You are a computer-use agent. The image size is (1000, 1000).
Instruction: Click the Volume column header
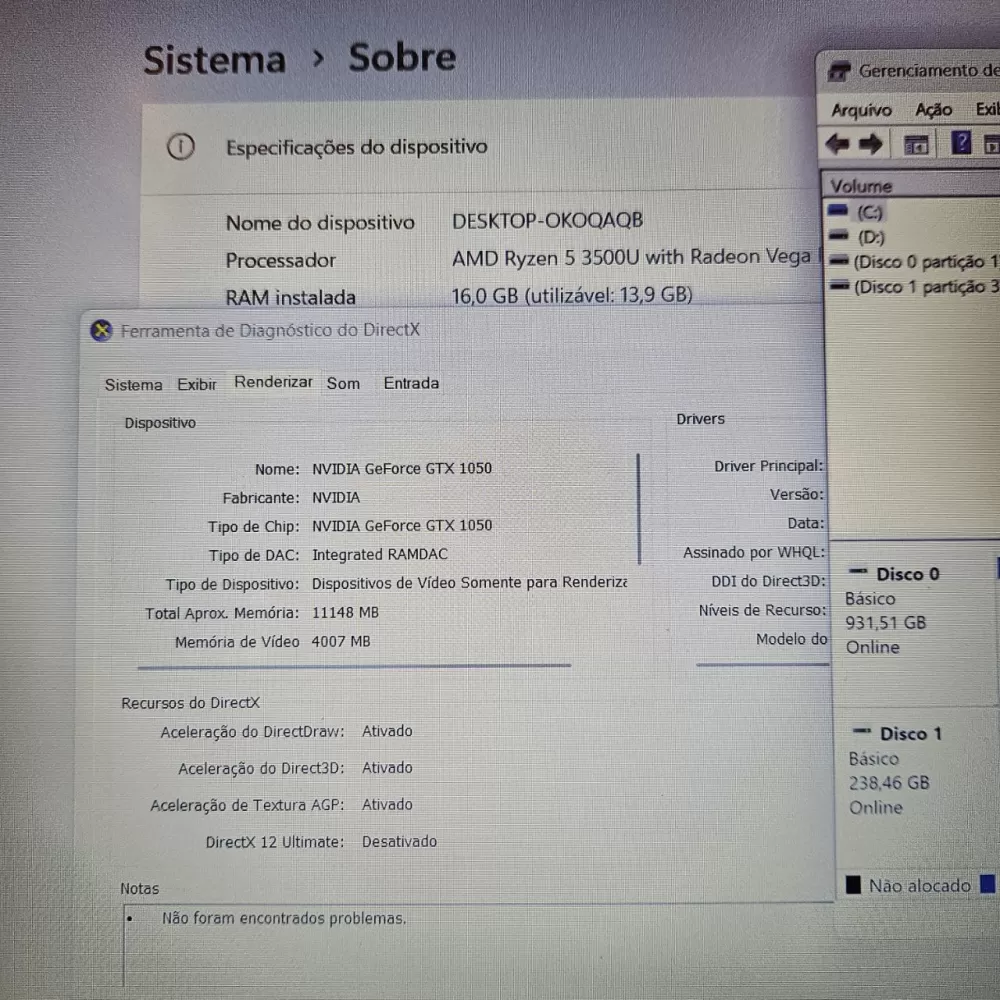pyautogui.click(x=860, y=186)
